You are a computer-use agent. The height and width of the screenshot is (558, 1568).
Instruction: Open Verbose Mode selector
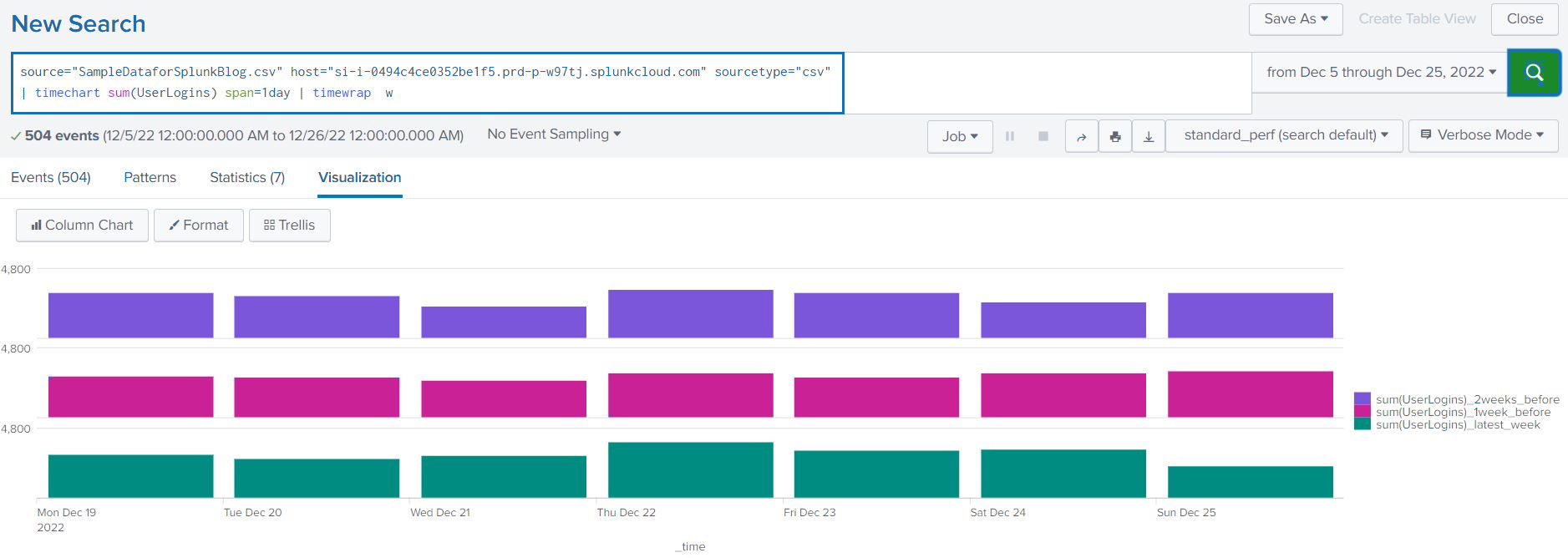(1483, 135)
